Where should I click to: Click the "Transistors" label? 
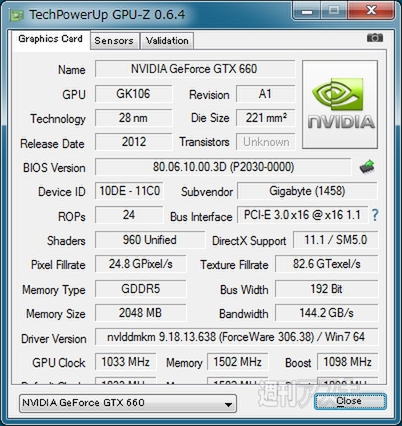pos(204,142)
